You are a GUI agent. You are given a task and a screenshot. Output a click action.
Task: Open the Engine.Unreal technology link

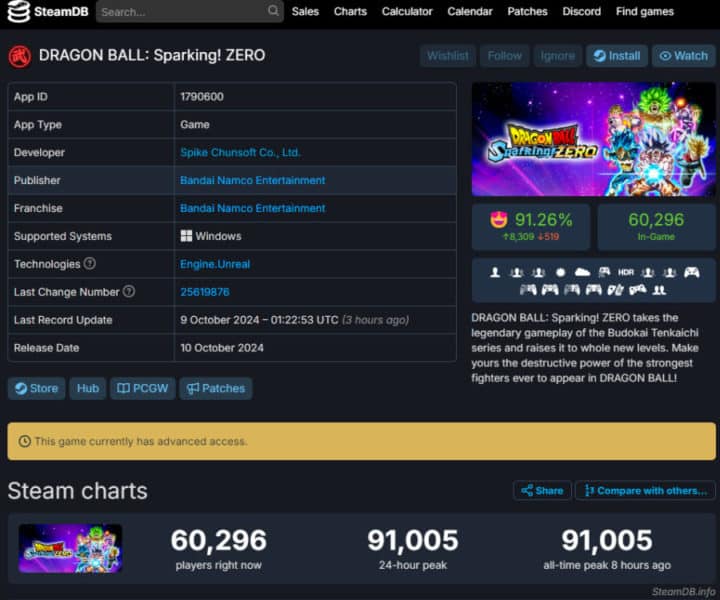pos(215,264)
